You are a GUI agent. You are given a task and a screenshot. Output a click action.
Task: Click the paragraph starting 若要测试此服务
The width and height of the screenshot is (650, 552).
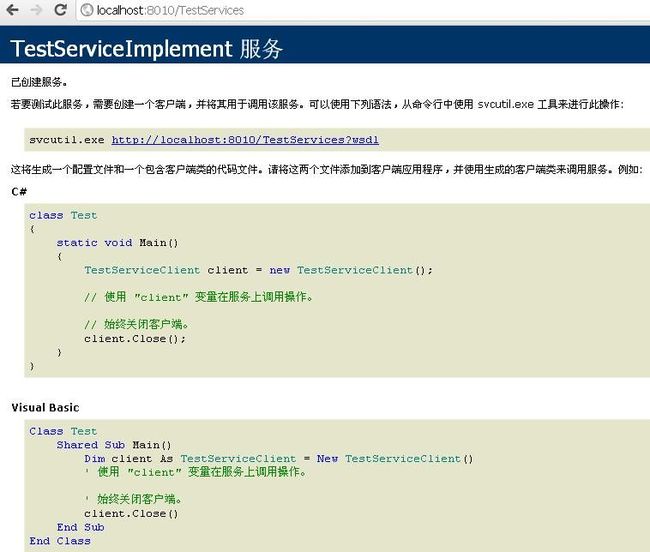317,104
